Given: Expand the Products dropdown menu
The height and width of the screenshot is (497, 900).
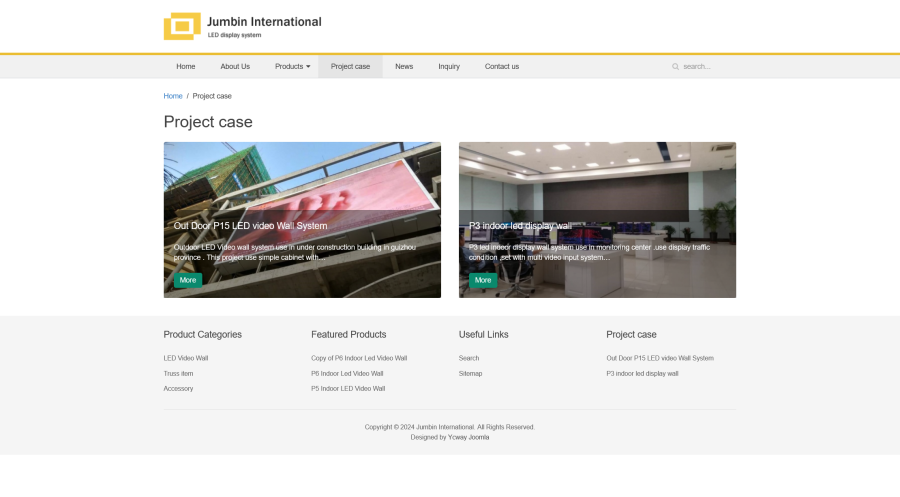Looking at the screenshot, I should [x=292, y=67].
